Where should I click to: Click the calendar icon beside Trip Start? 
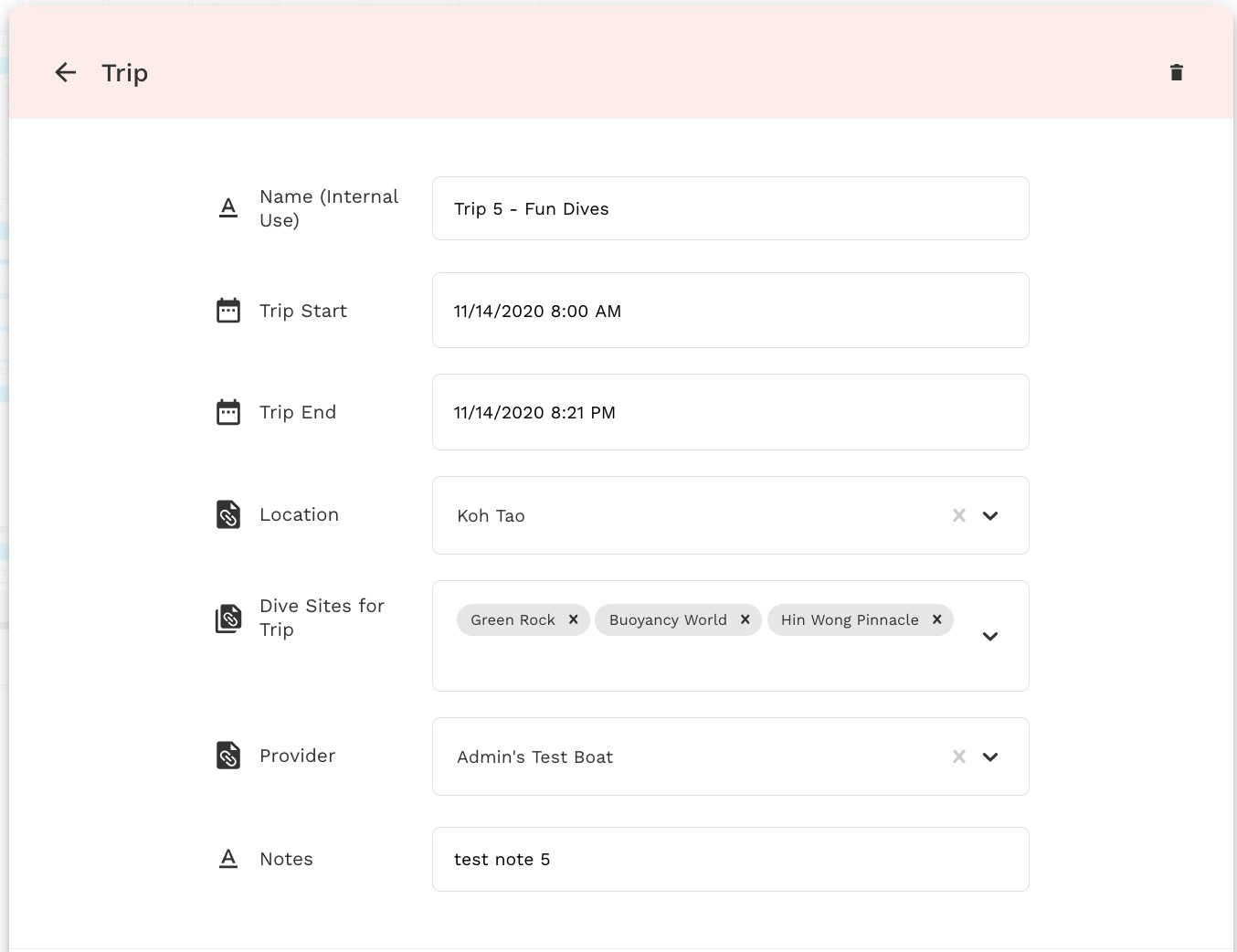(228, 311)
